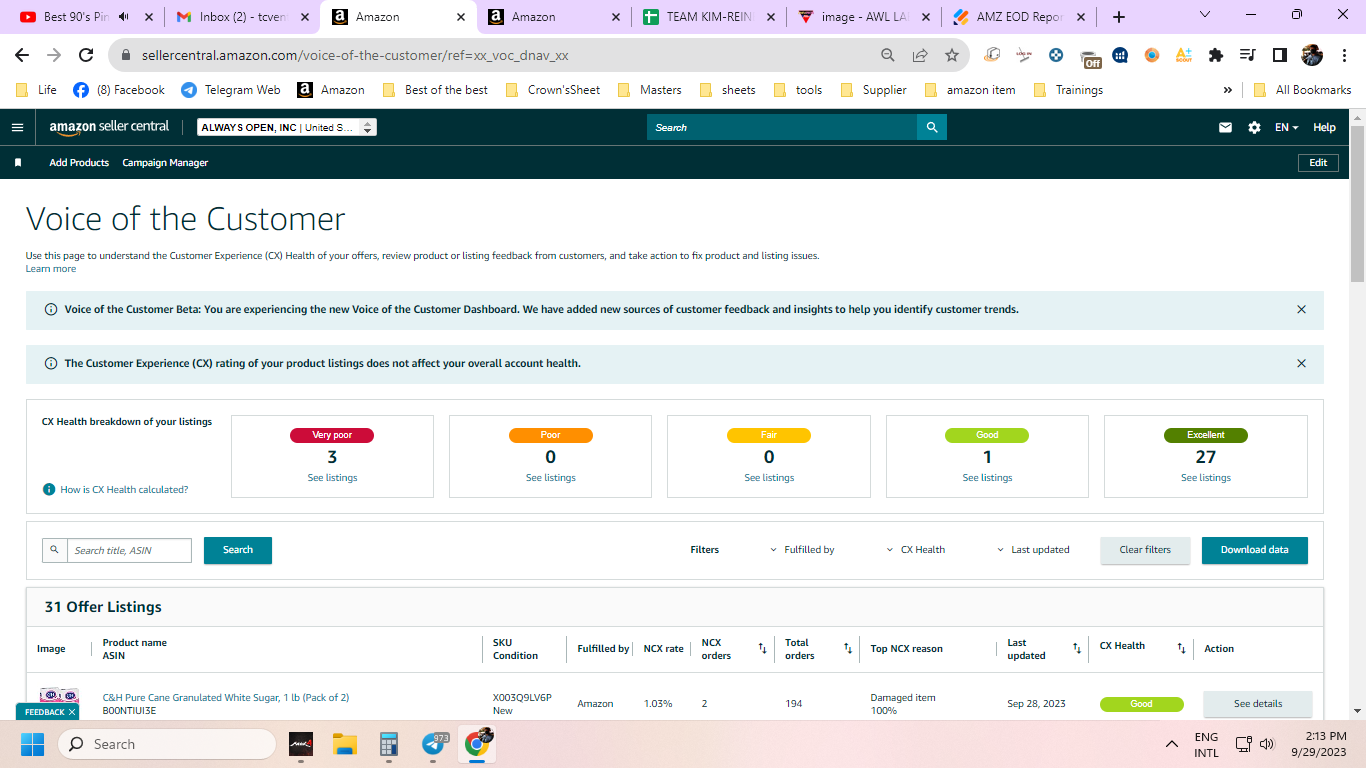Image resolution: width=1366 pixels, height=768 pixels.
Task: Reload the current page
Action: pyautogui.click(x=87, y=55)
